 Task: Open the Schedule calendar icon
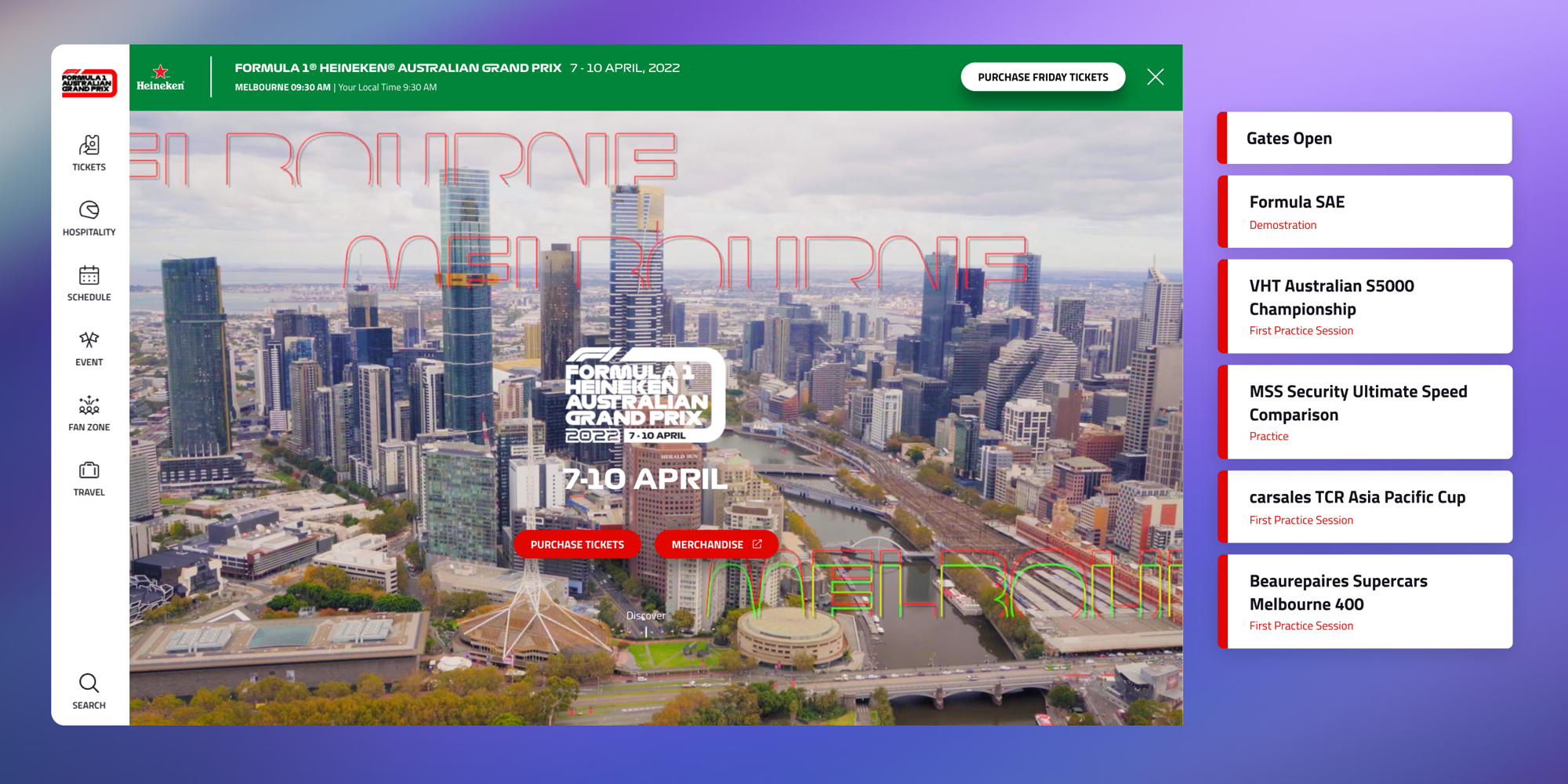coord(89,282)
